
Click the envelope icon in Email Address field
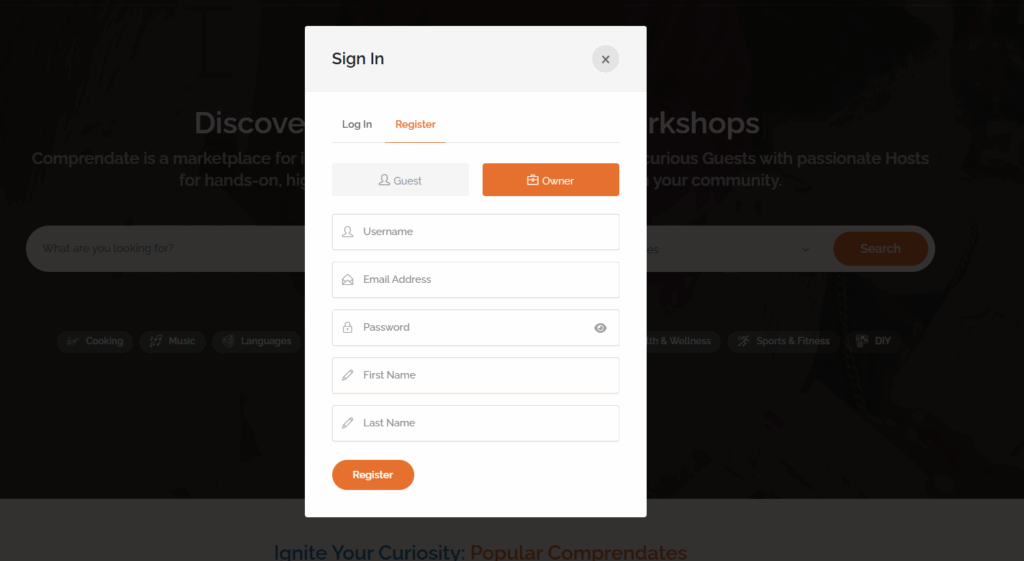347,280
